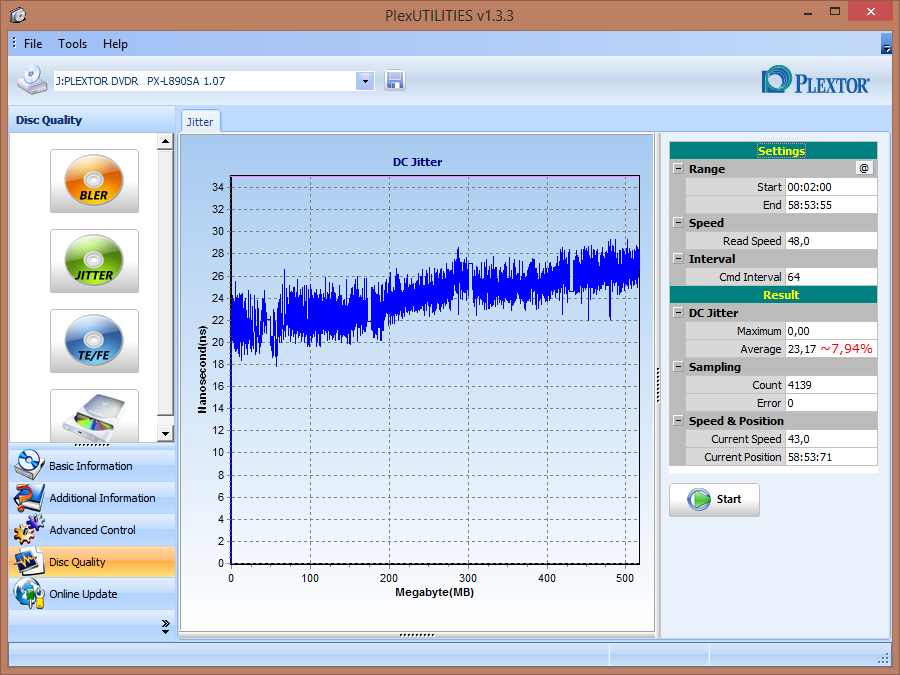Click the grip below the disc test list
The height and width of the screenshot is (675, 900).
[x=92, y=445]
